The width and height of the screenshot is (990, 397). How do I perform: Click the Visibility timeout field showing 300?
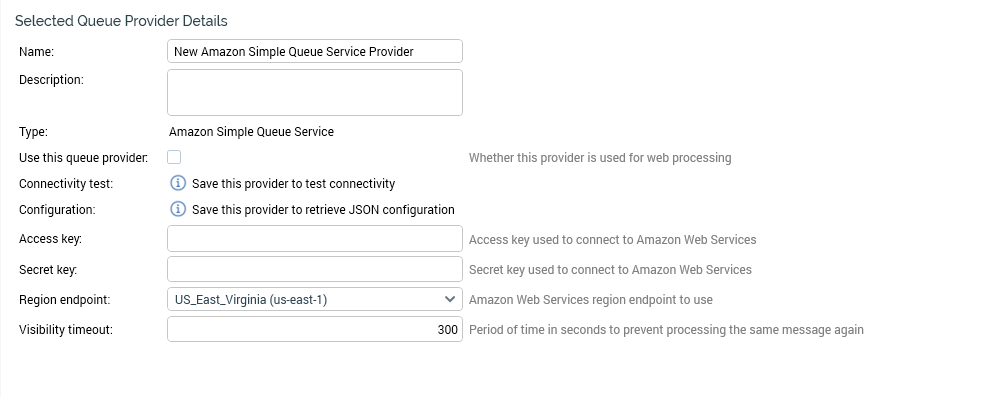(314, 329)
